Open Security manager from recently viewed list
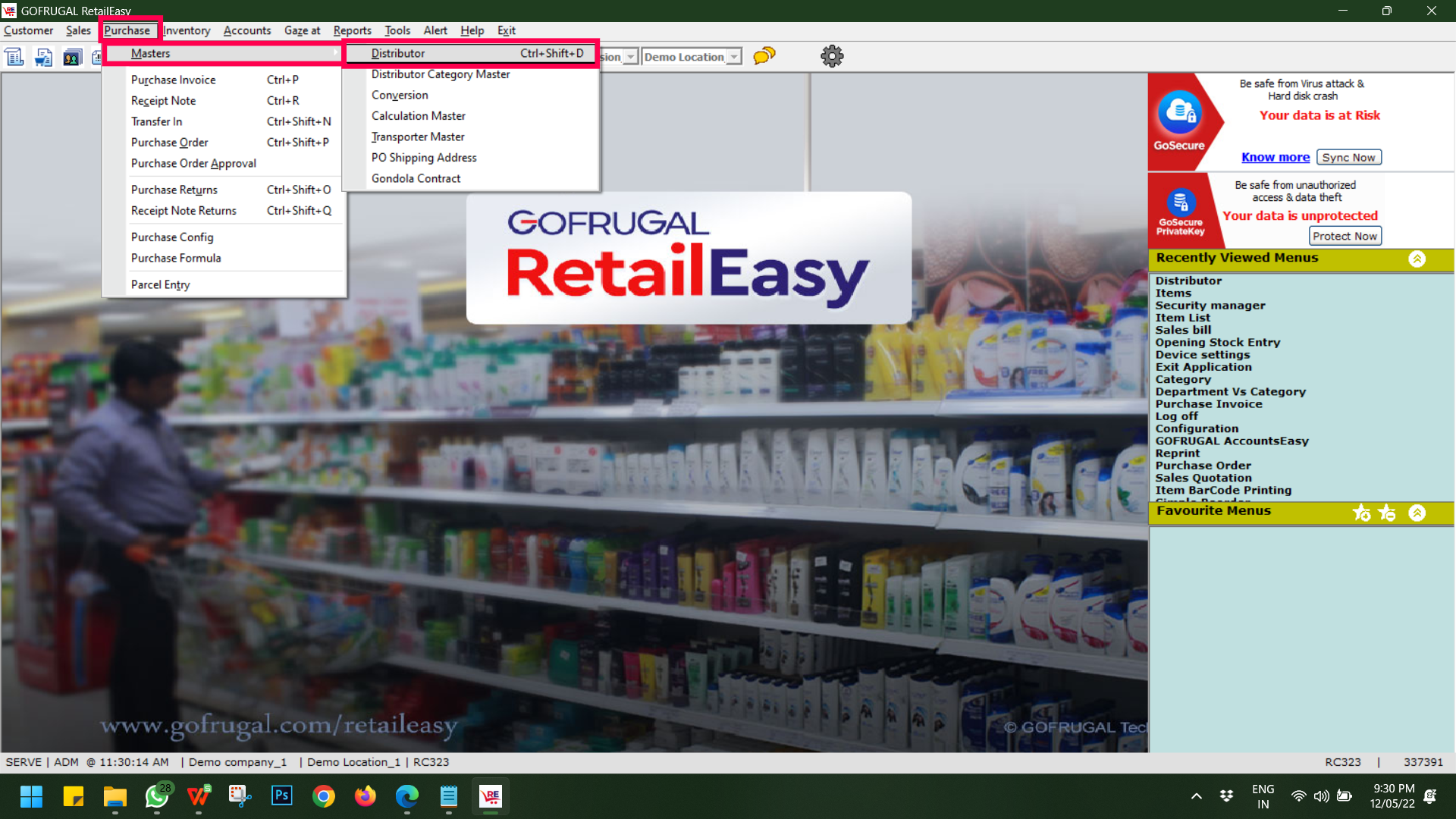Viewport: 1456px width, 819px height. pyautogui.click(x=1210, y=306)
